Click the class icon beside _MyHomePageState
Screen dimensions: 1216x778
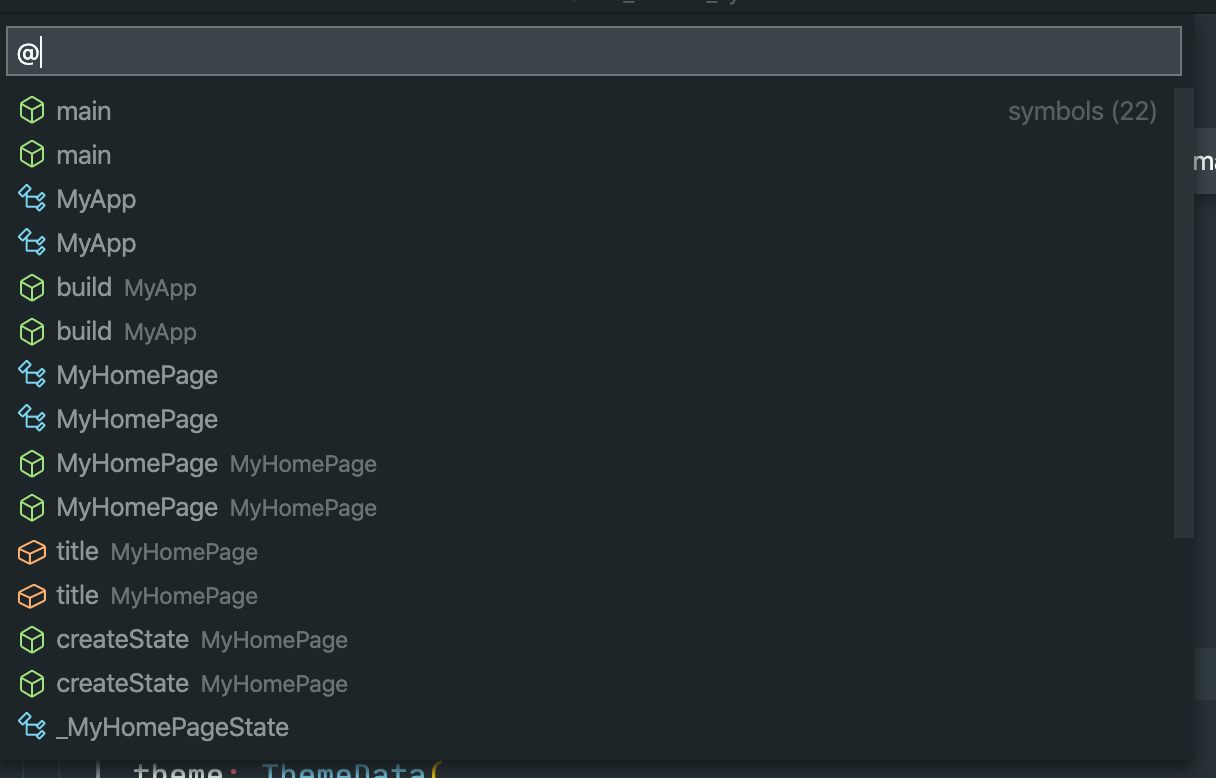click(x=32, y=727)
